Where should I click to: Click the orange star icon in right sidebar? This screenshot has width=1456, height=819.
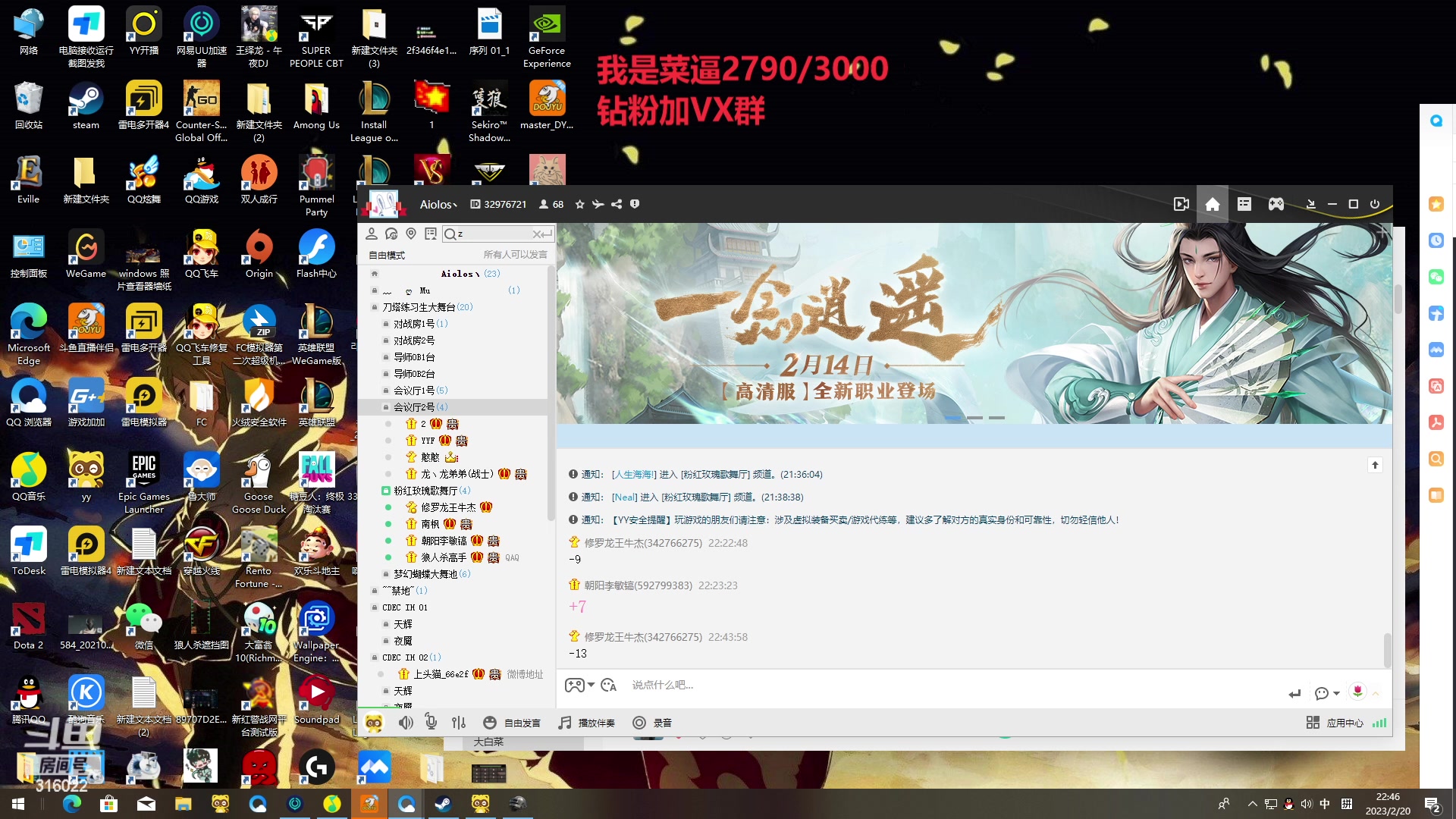click(x=1436, y=204)
